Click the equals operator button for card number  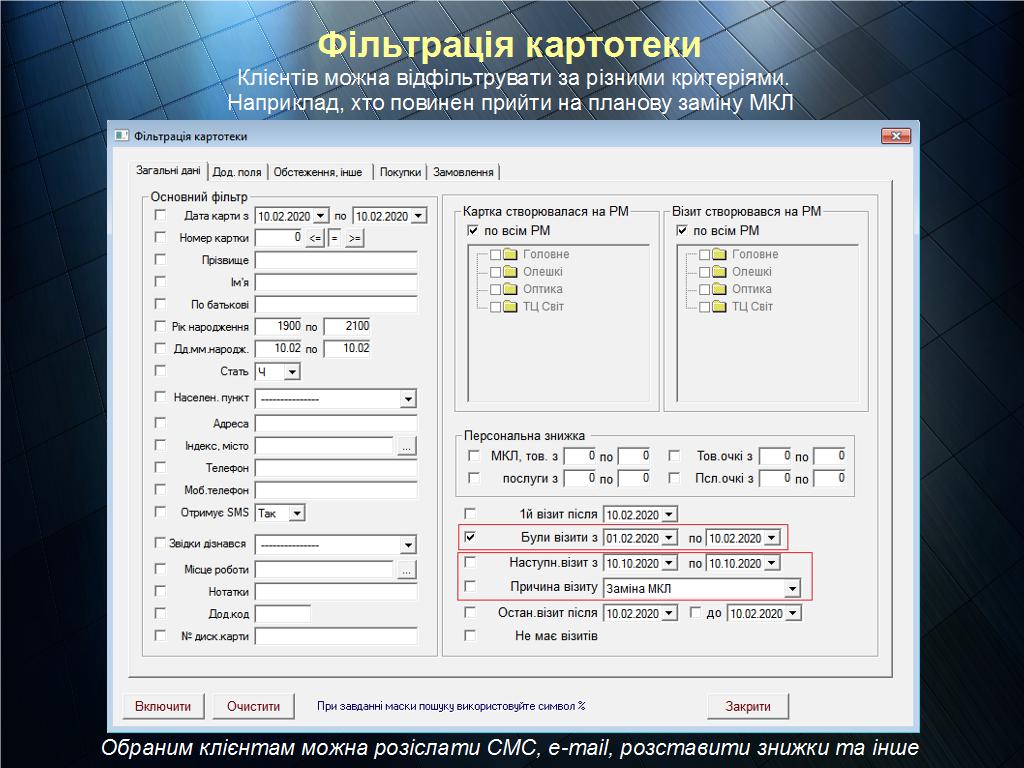335,238
